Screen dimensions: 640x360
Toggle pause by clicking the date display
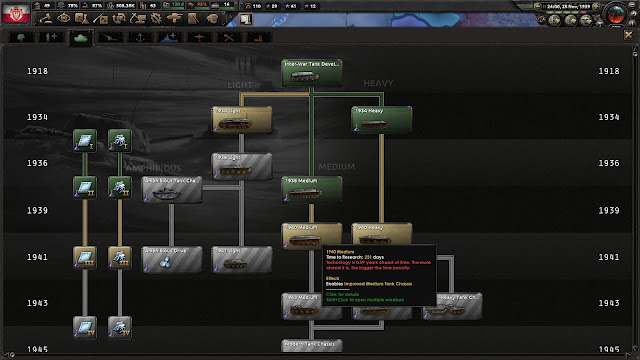coord(568,7)
